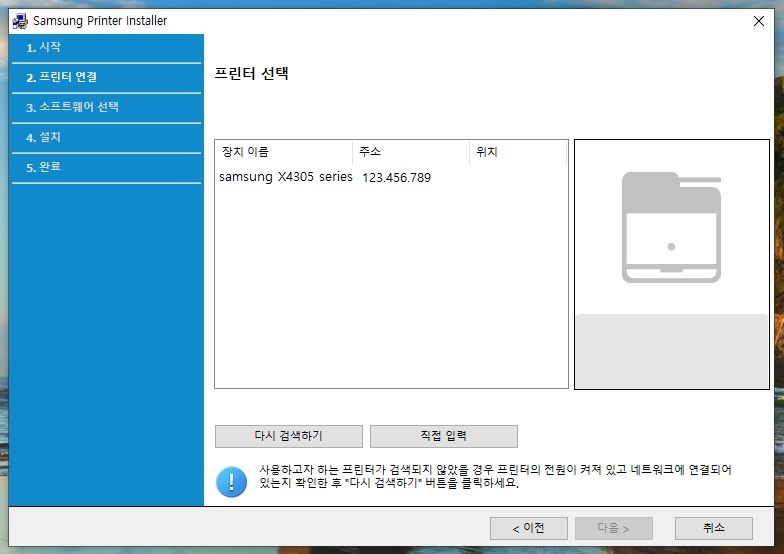Select step 4. 설치 in sidebar
The image size is (784, 554).
(106, 138)
